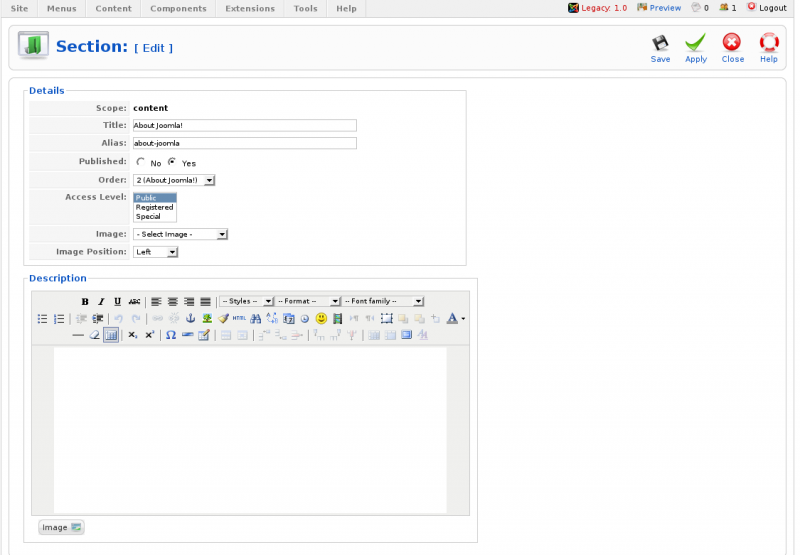Open the emoticon smiley picker

(x=321, y=319)
